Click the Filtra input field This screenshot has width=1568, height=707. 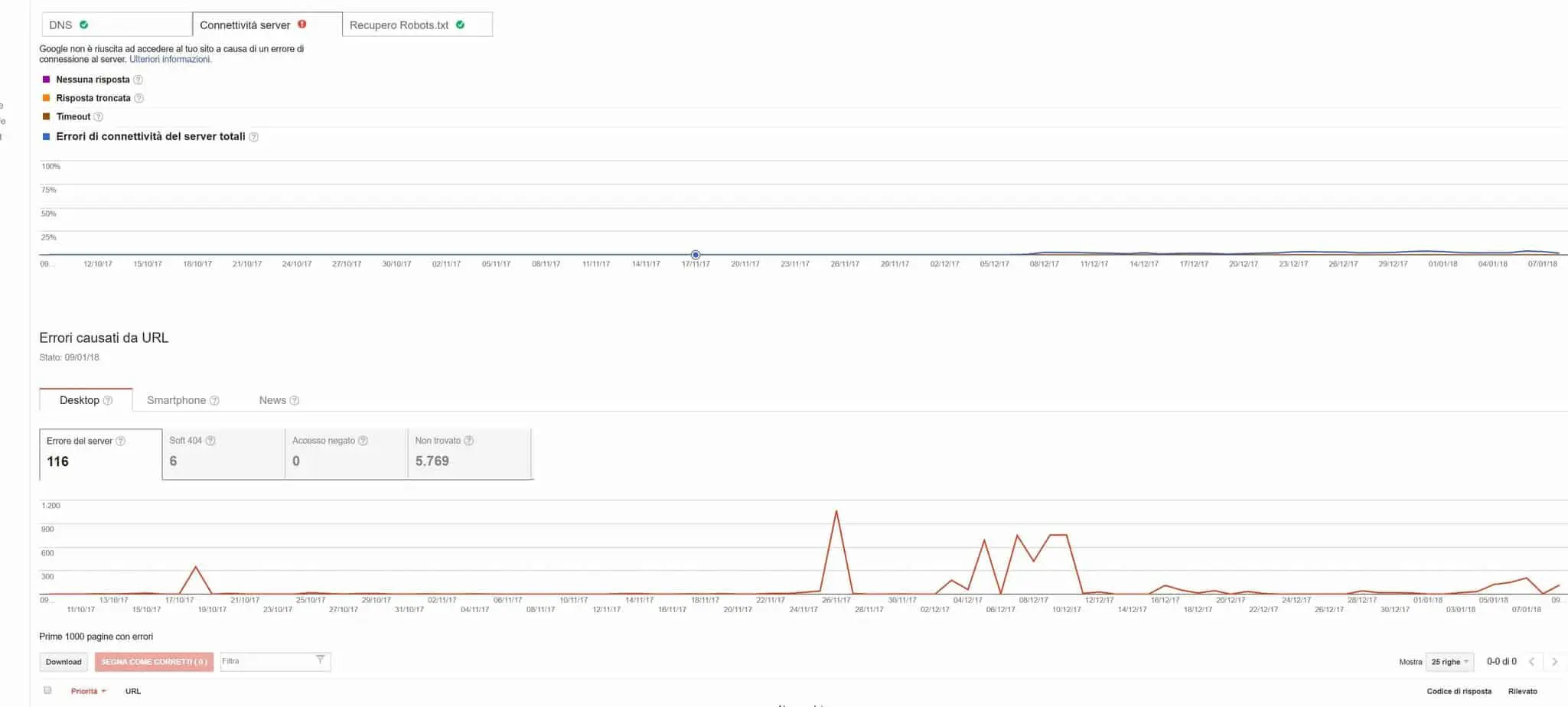pos(266,661)
